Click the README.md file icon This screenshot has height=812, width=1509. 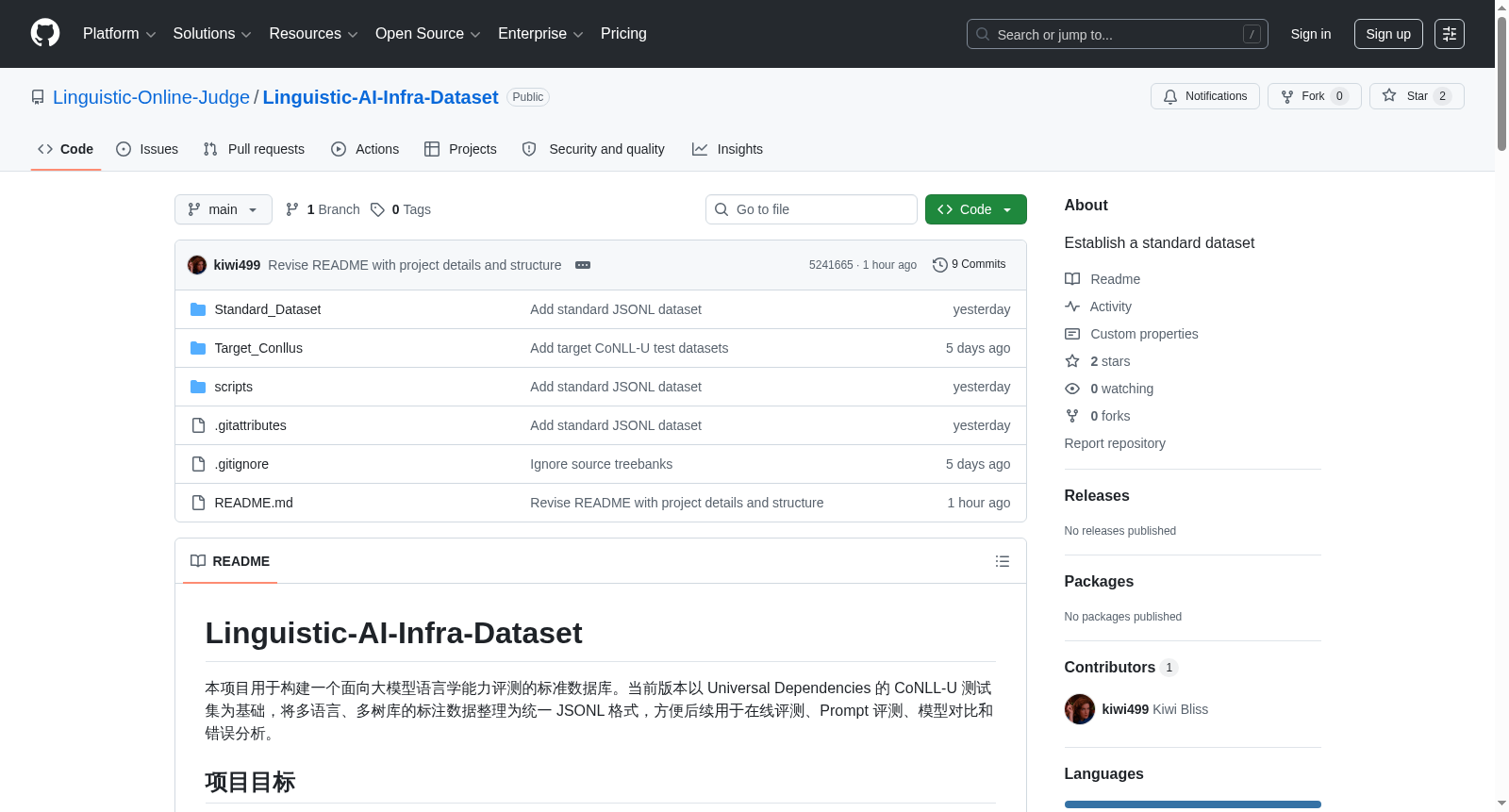[198, 503]
